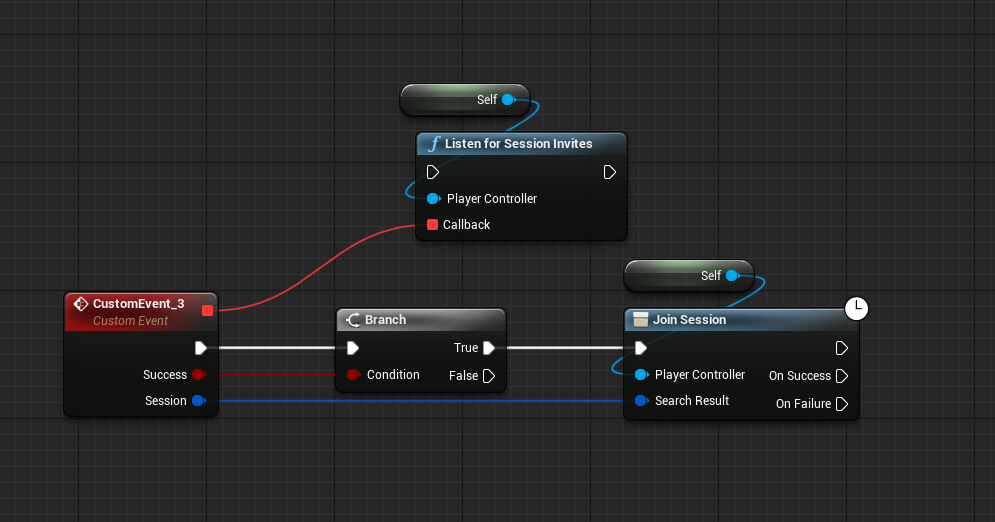This screenshot has height=522, width=995.
Task: Click the Search Result input pin
Action: coord(641,401)
